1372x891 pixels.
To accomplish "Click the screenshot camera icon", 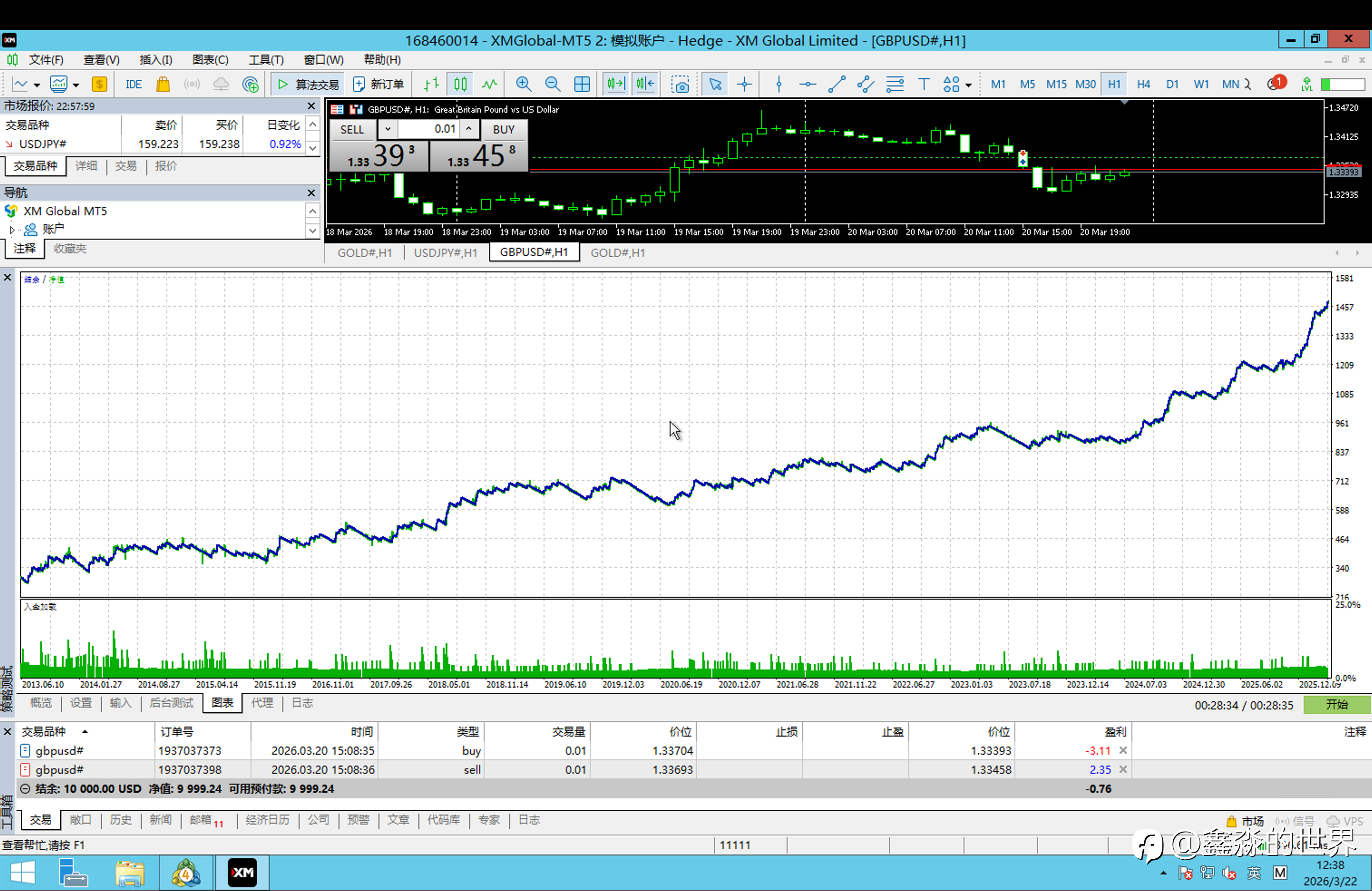I will pos(680,84).
